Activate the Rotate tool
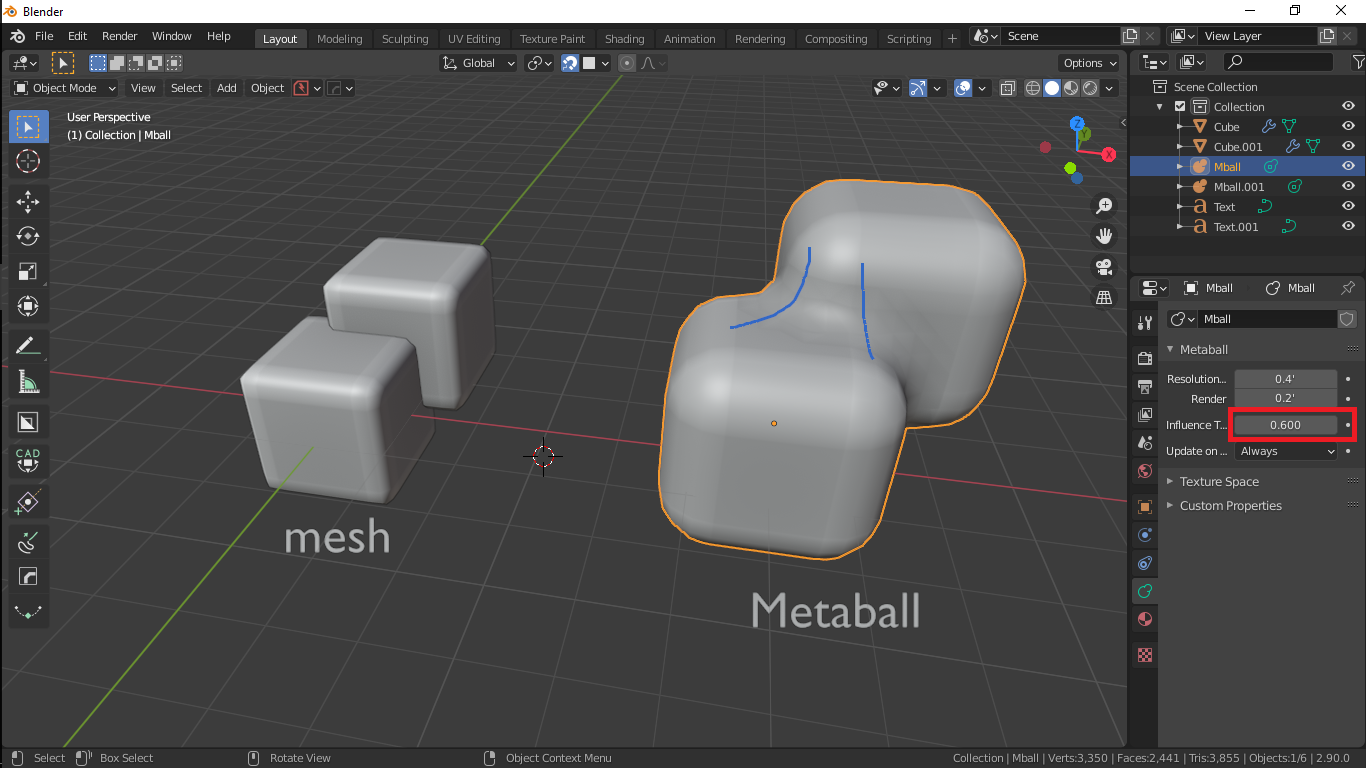 [28, 236]
